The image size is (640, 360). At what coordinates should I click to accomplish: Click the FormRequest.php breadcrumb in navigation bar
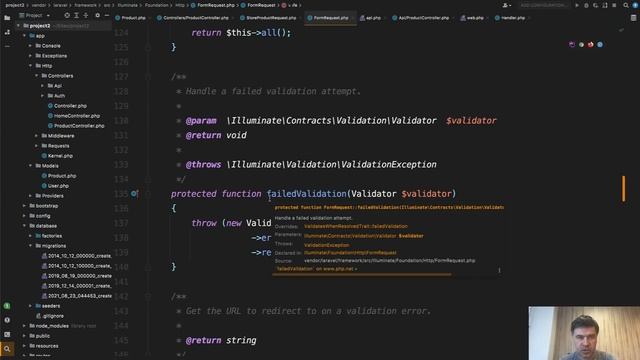pos(213,5)
